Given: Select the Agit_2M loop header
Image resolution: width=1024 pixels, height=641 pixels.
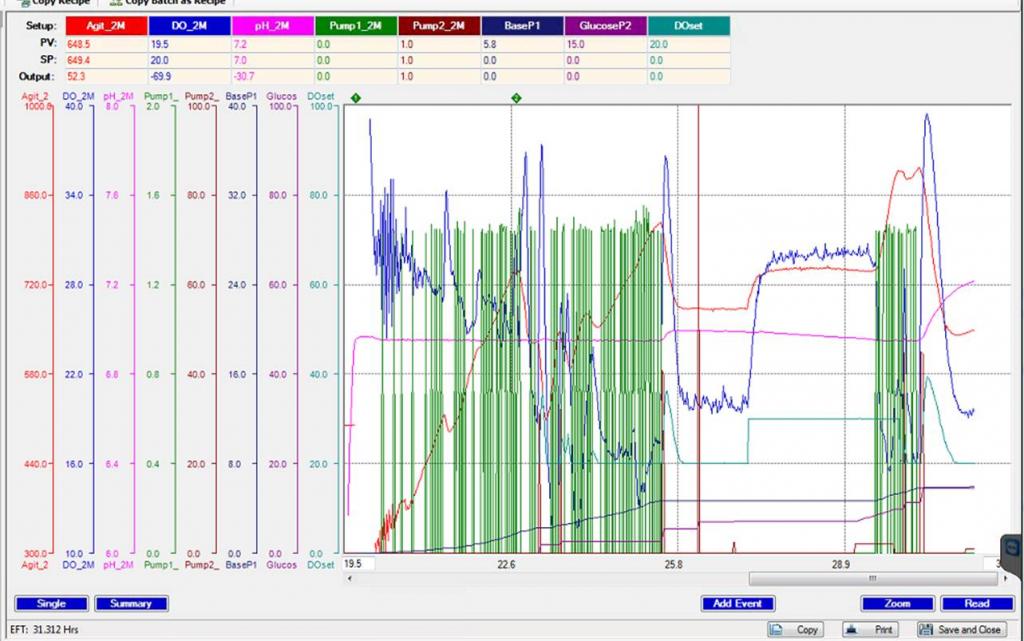Looking at the screenshot, I should point(106,26).
